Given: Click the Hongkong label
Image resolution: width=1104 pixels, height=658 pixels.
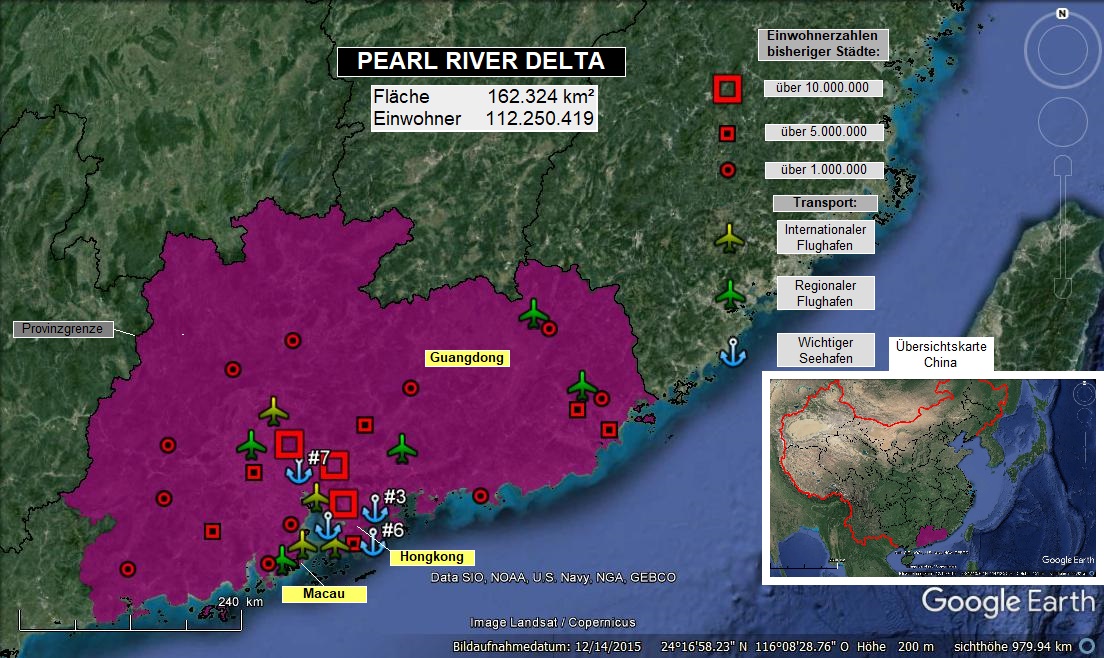Looking at the screenshot, I should 425,557.
